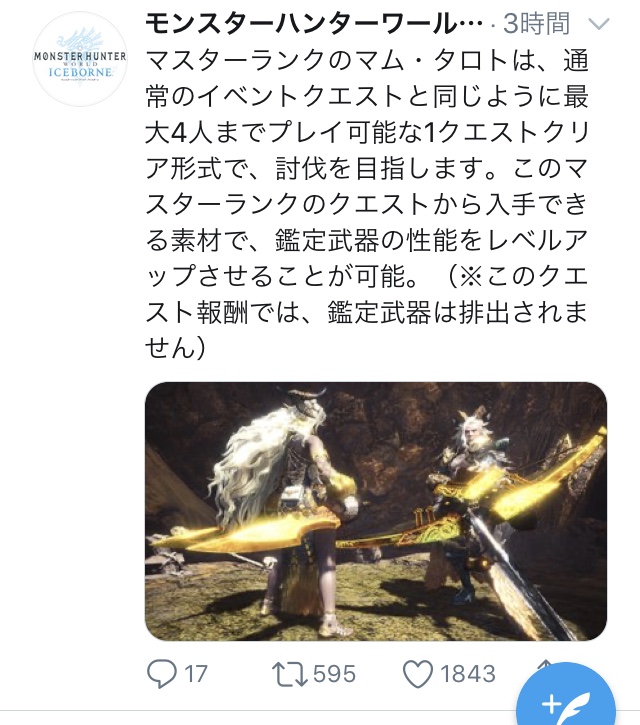Open the tweet options chevron menu

pyautogui.click(x=599, y=24)
